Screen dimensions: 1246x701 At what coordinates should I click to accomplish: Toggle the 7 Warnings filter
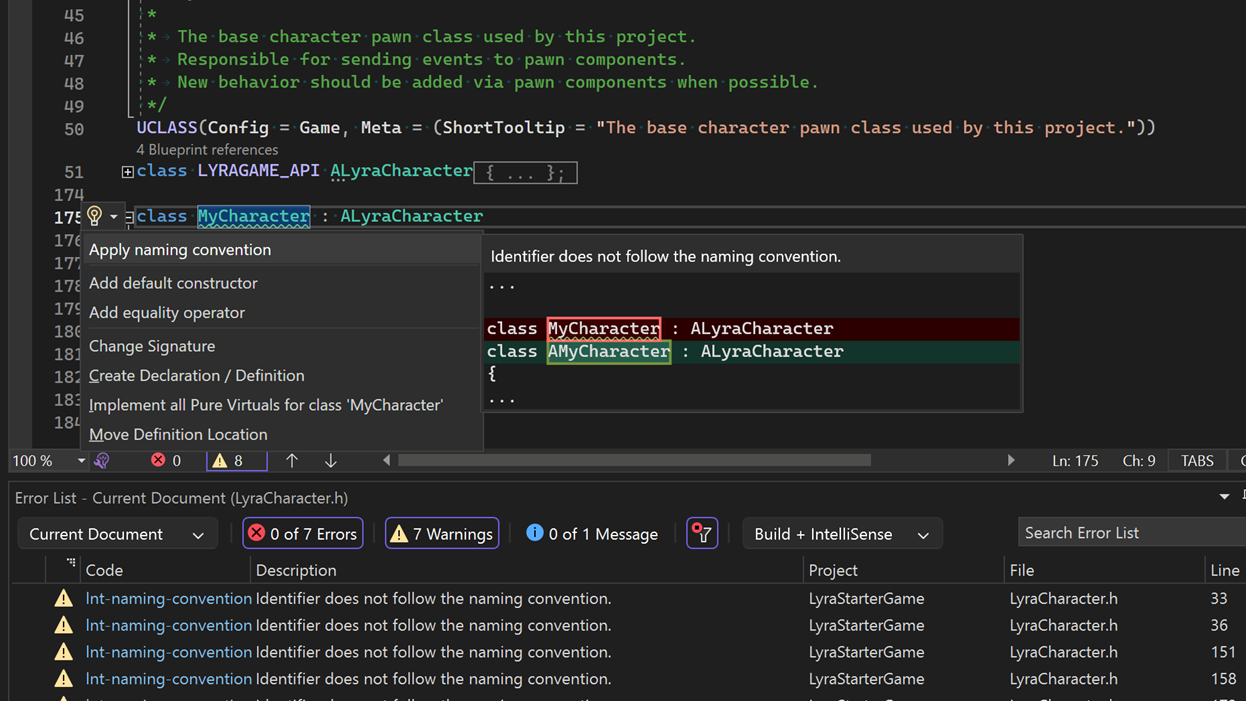tap(442, 534)
